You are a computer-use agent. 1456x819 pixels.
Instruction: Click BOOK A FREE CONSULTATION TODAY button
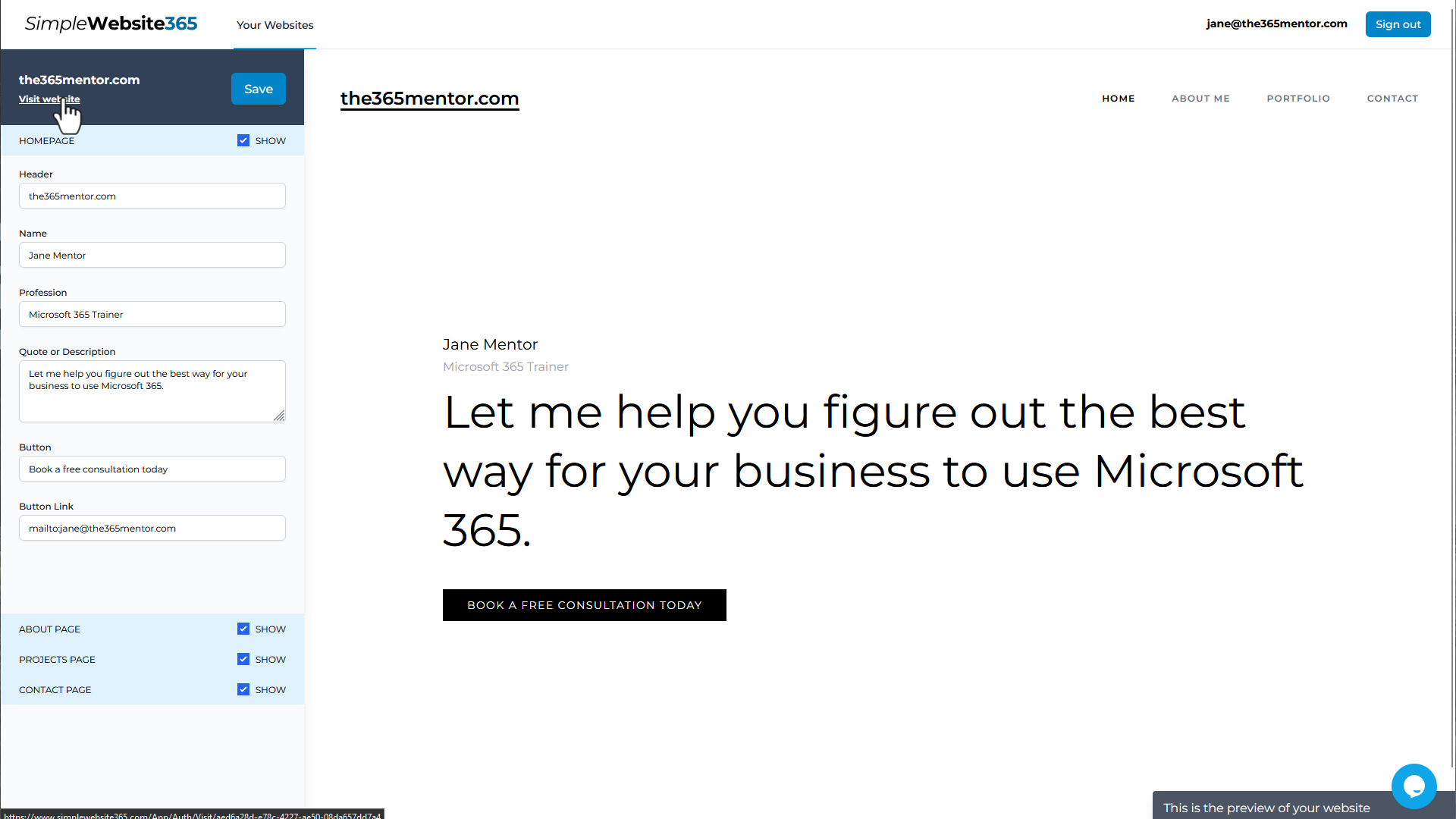[584, 604]
